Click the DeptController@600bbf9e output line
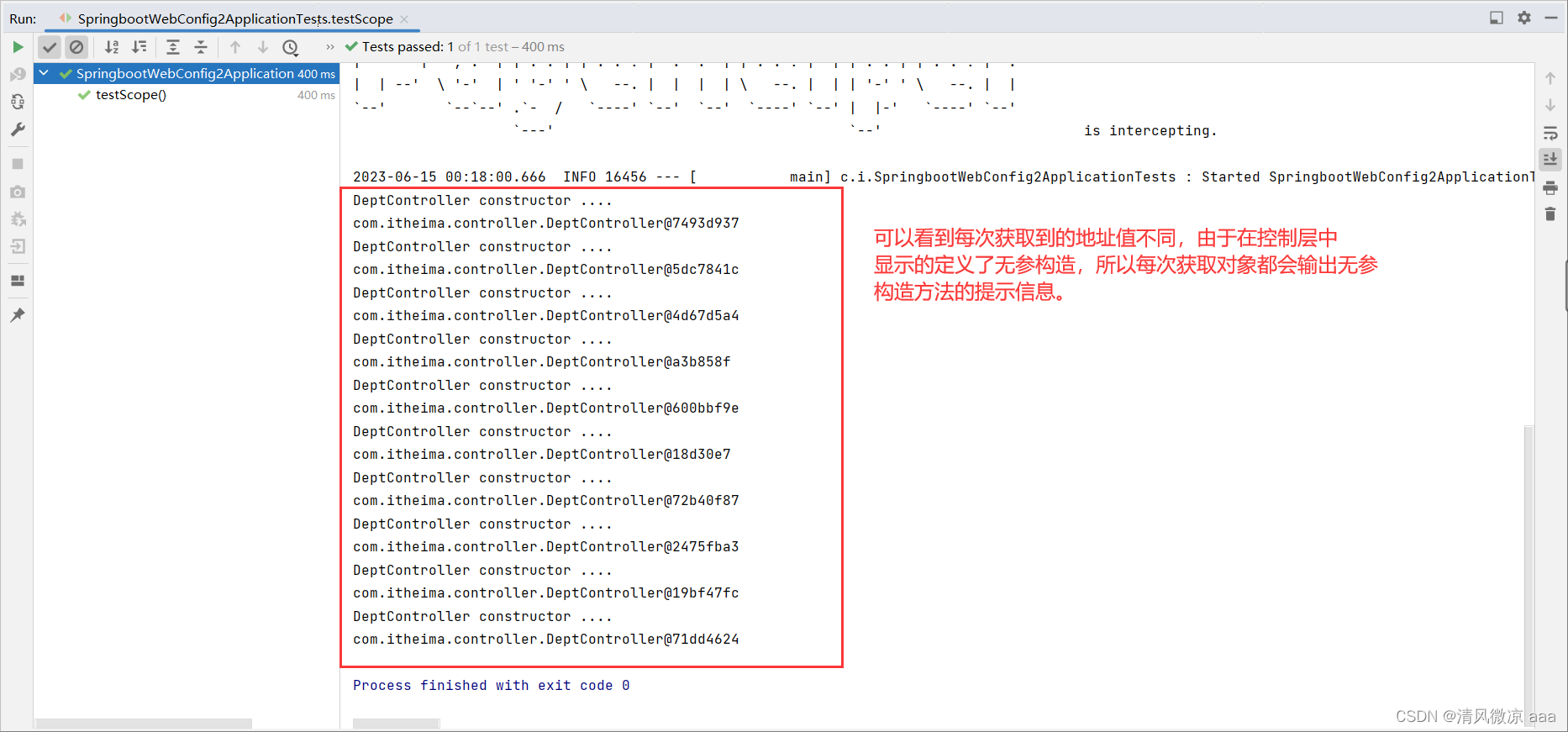This screenshot has height=732, width=1568. pyautogui.click(x=546, y=408)
